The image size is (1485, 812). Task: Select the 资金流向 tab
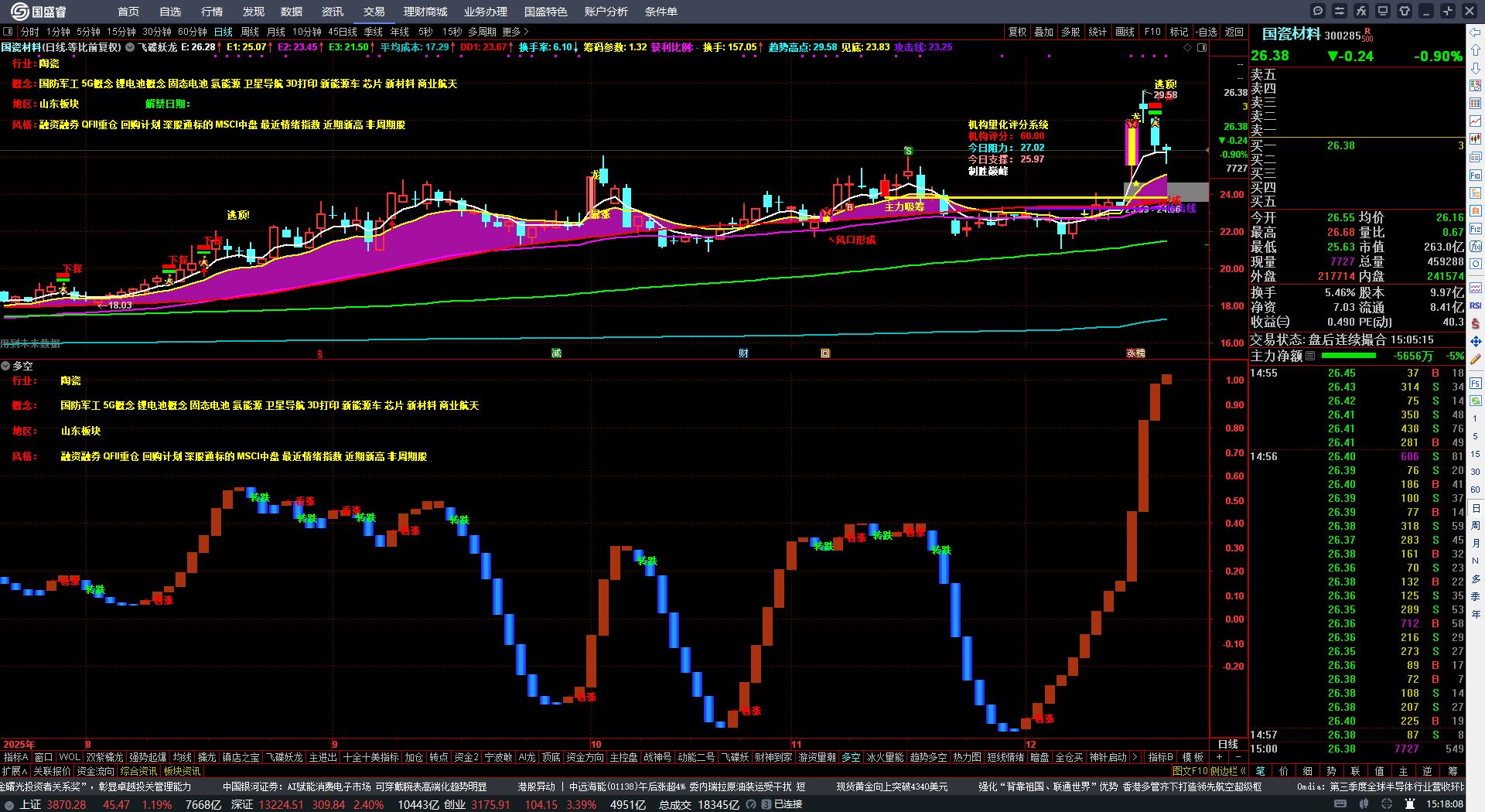pos(96,771)
